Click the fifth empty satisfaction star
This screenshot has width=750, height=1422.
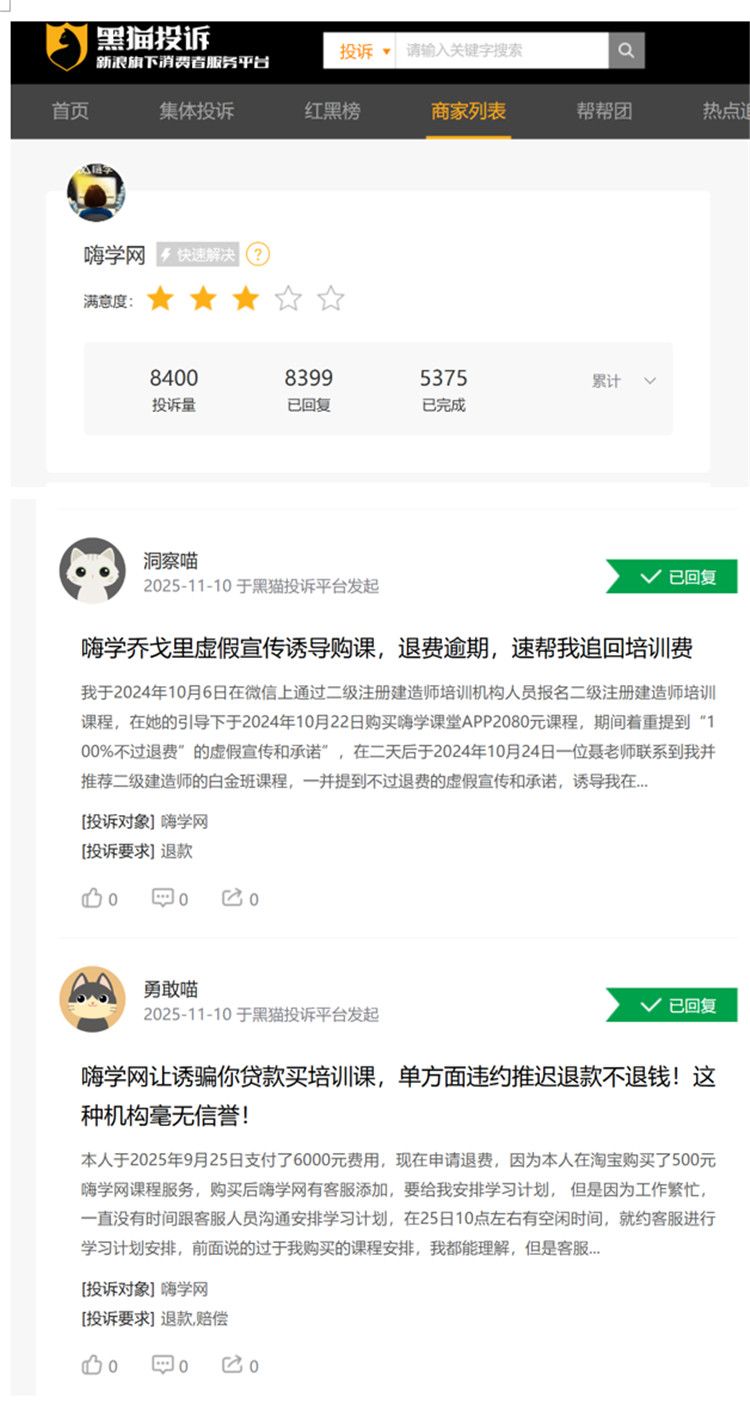click(x=331, y=298)
